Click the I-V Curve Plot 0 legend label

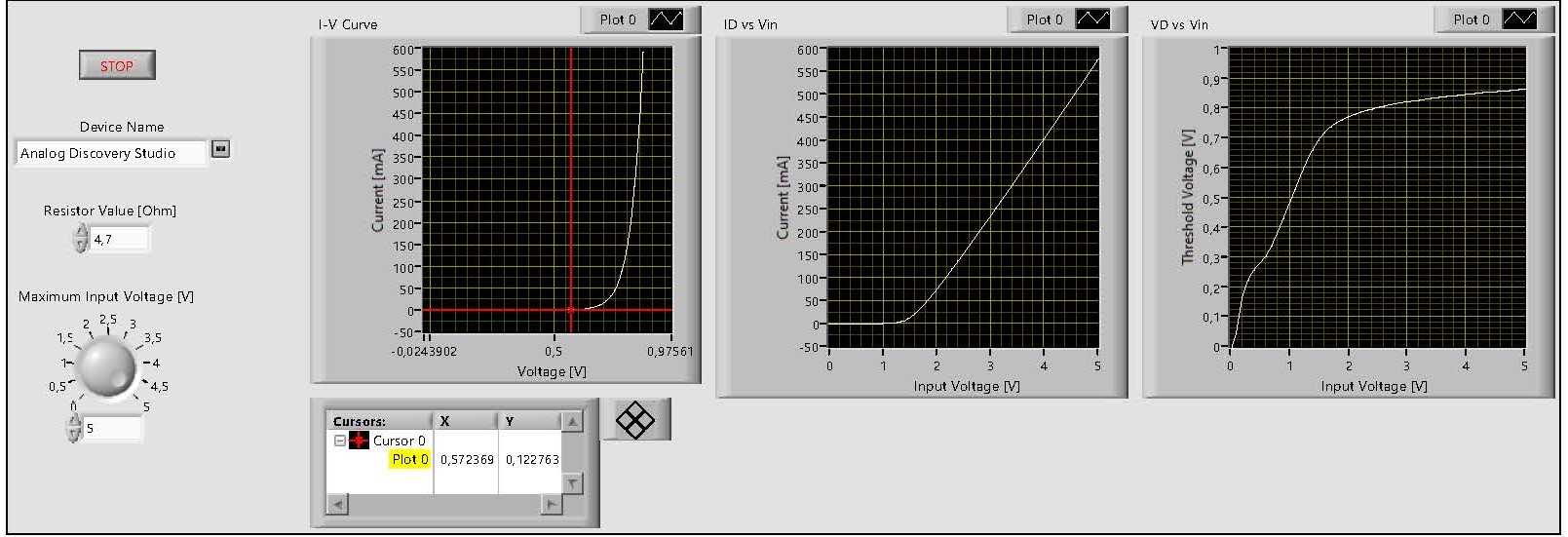(617, 19)
